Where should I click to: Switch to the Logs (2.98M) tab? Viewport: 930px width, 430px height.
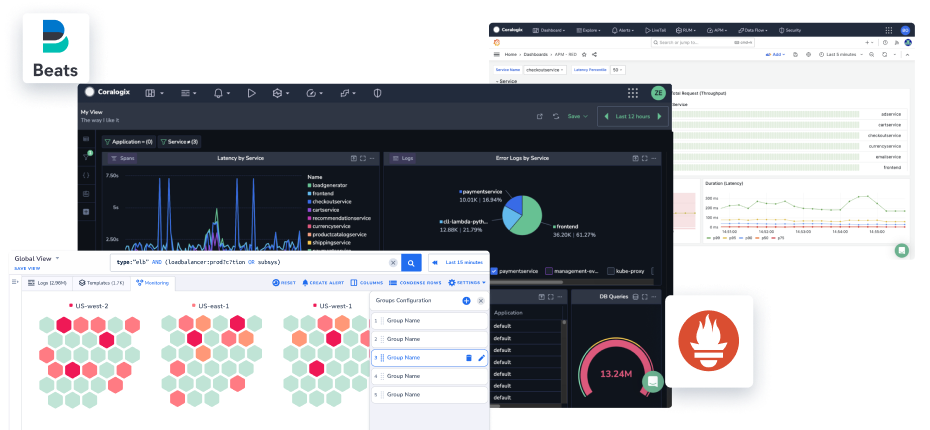pyautogui.click(x=47, y=284)
